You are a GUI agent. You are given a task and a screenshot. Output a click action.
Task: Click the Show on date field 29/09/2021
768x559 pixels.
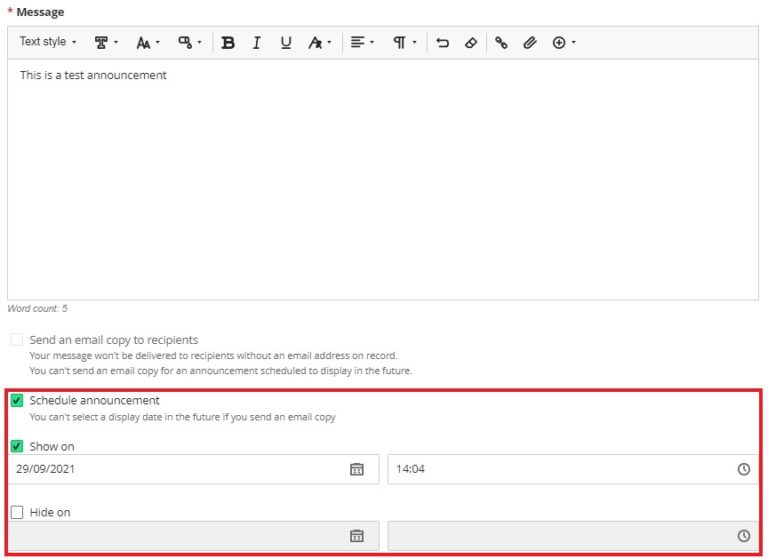point(193,469)
